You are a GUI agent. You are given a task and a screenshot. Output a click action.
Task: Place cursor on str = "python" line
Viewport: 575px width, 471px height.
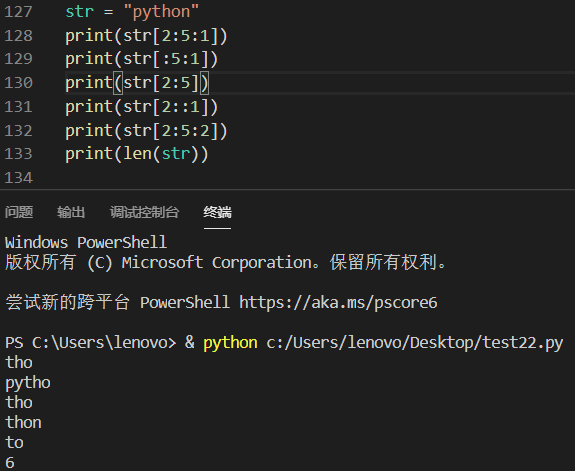(132, 12)
